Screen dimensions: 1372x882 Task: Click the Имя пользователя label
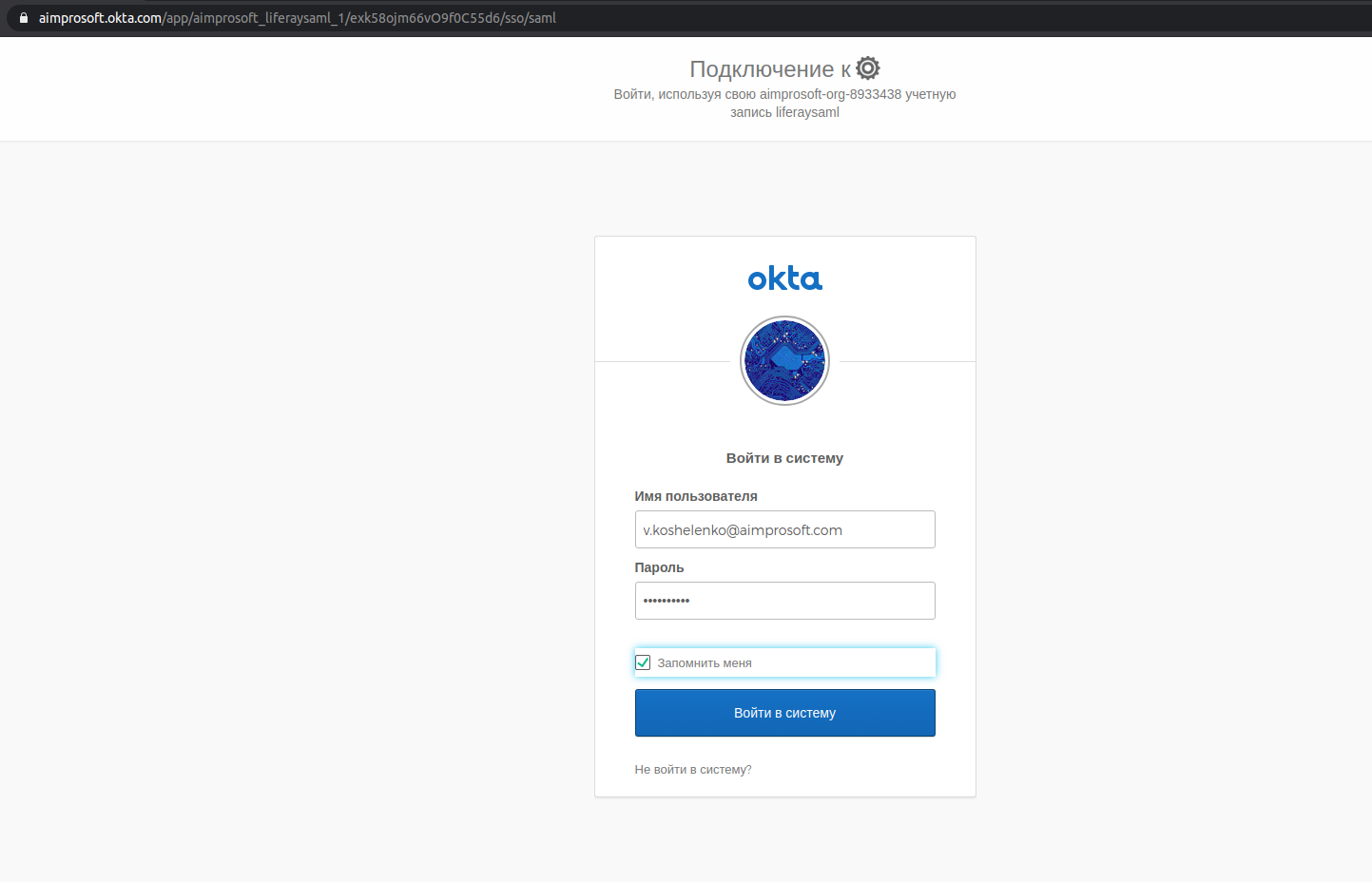point(696,496)
